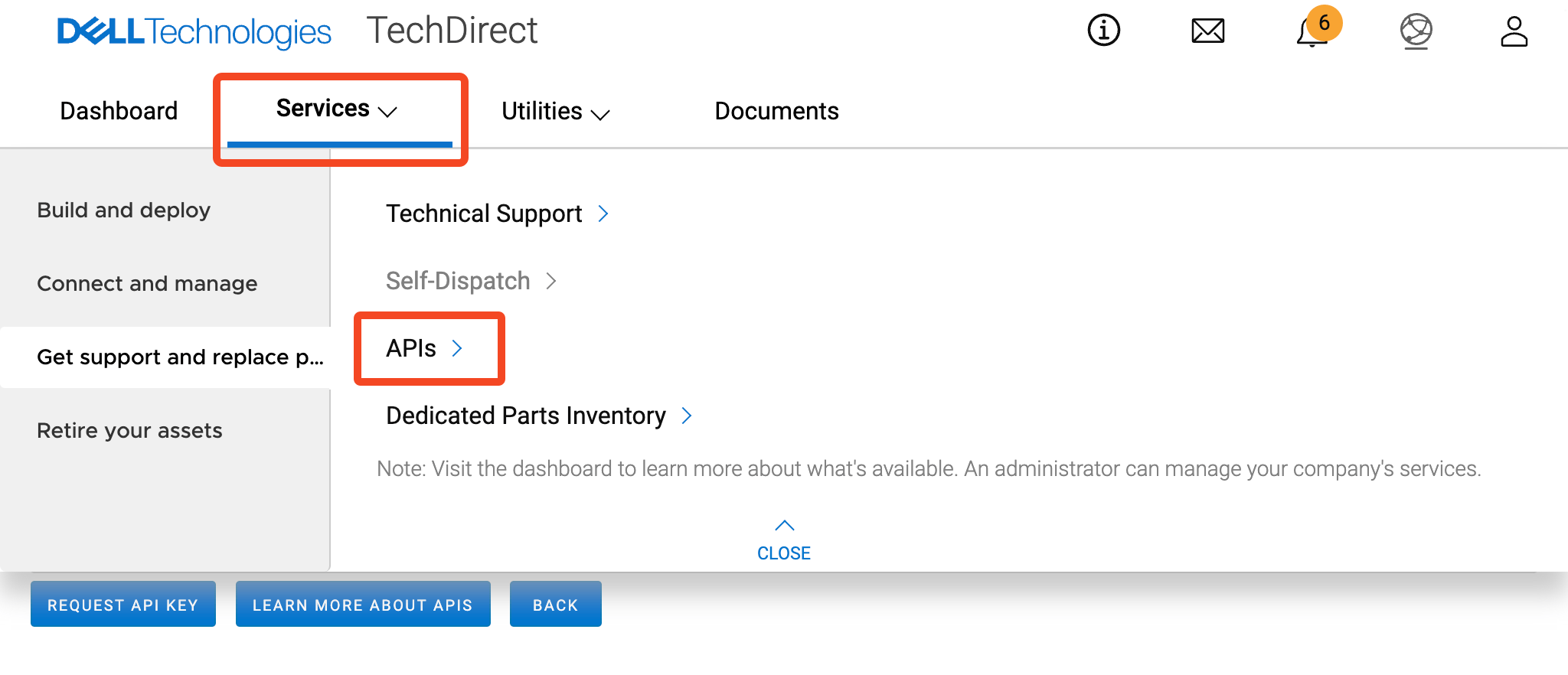This screenshot has width=1568, height=675.
Task: Expand the Utilities dropdown menu
Action: [x=556, y=112]
